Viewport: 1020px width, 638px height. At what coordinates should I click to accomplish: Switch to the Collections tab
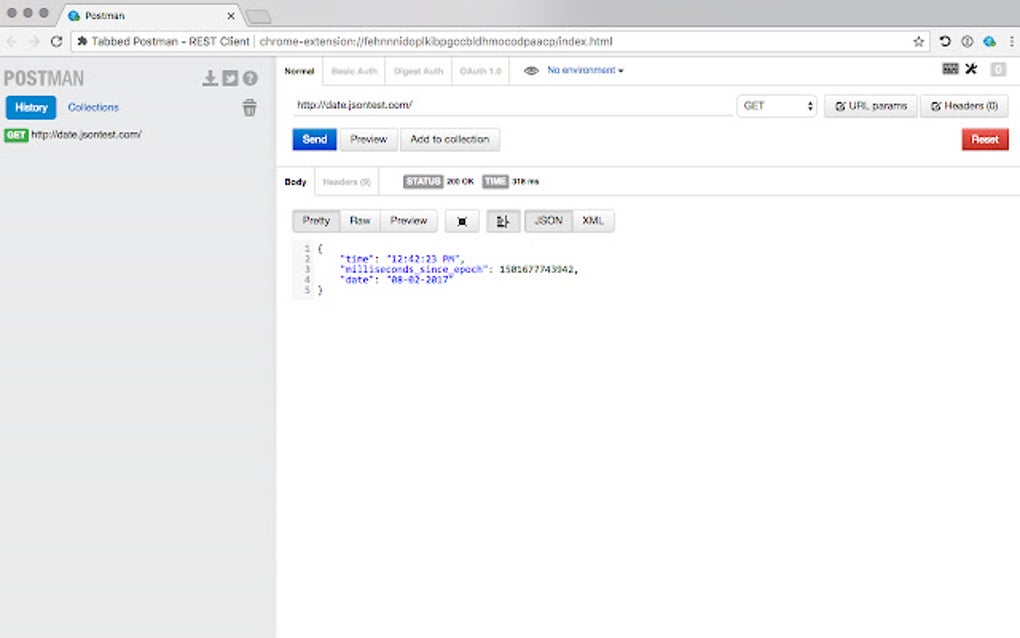point(92,107)
